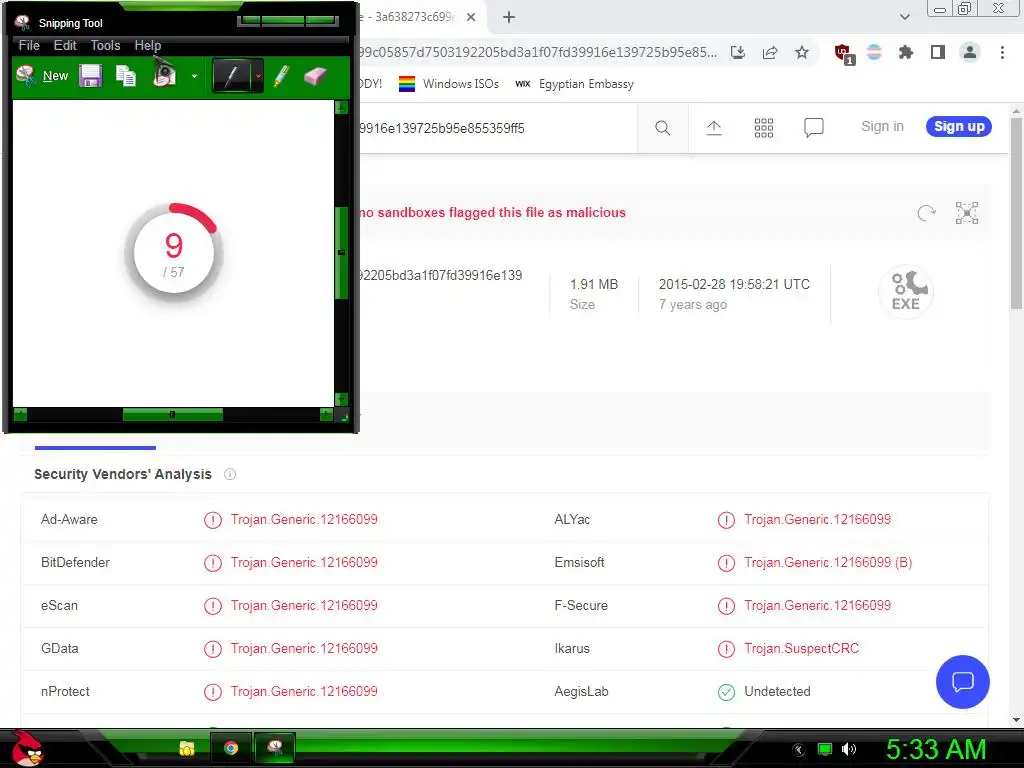The width and height of the screenshot is (1024, 768).
Task: Open the similar files graph icon
Action: (967, 213)
